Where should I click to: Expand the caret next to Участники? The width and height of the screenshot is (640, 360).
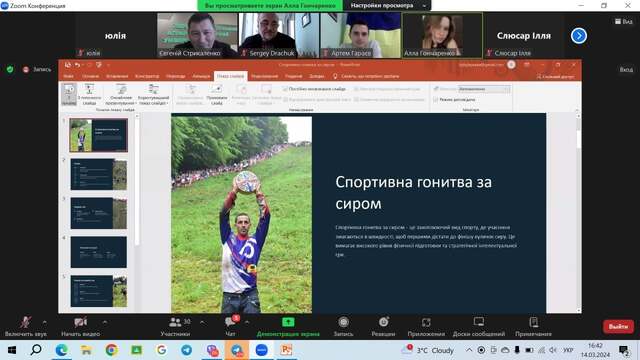(202, 322)
